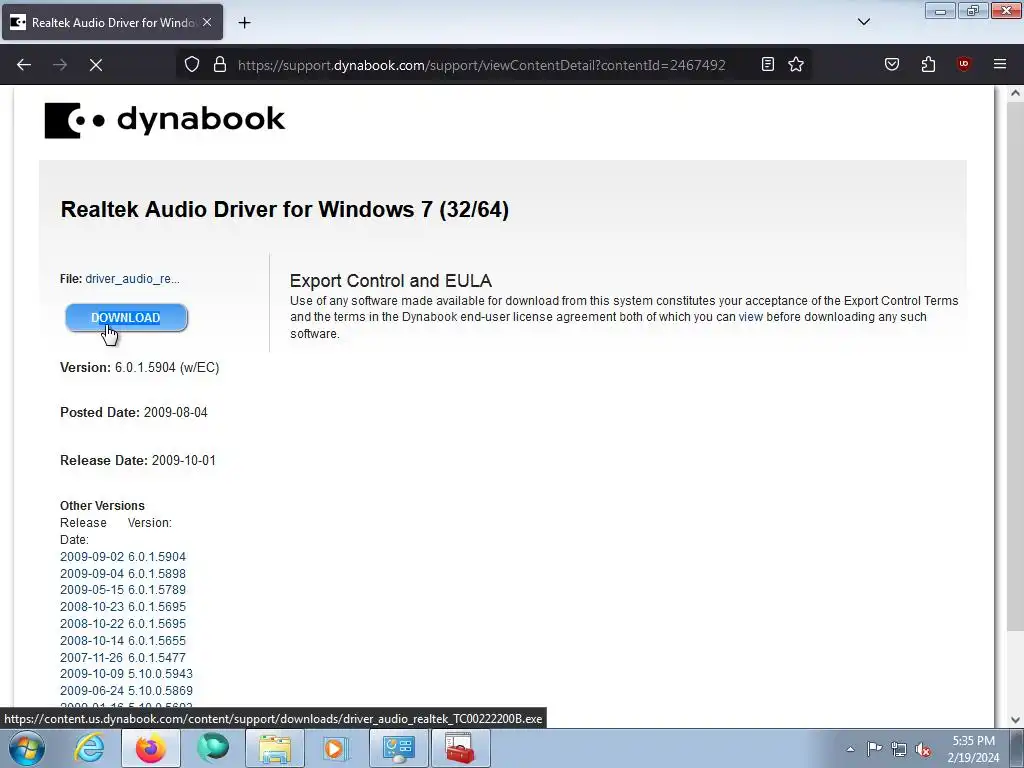Click Version 6.0.1.5904 (w/EC) text
Viewport: 1024px width, 768px height.
[140, 368]
